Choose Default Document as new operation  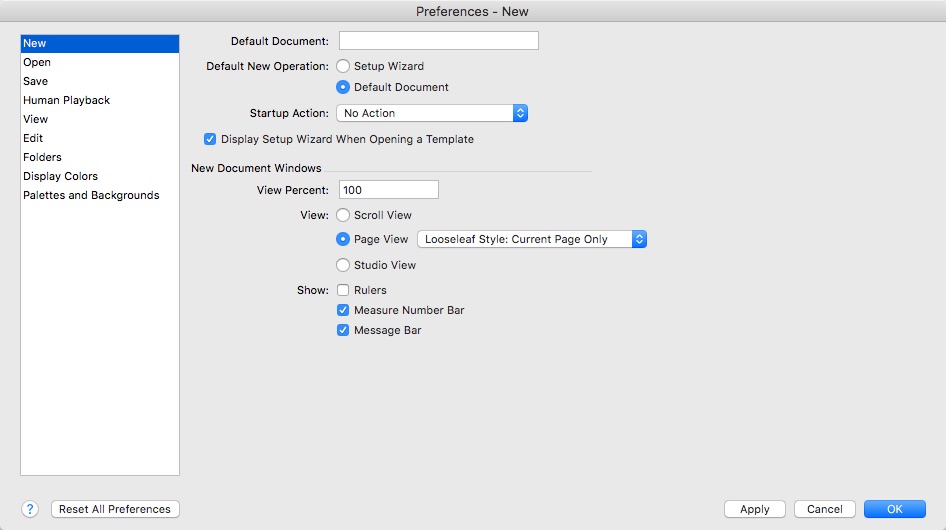click(x=343, y=87)
